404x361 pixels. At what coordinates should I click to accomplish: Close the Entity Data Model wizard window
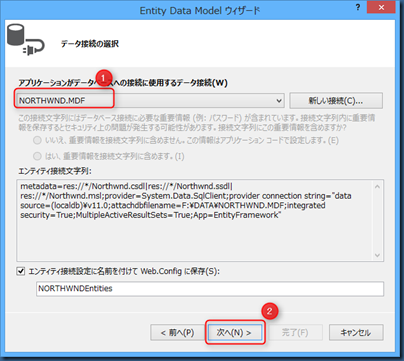pyautogui.click(x=381, y=7)
